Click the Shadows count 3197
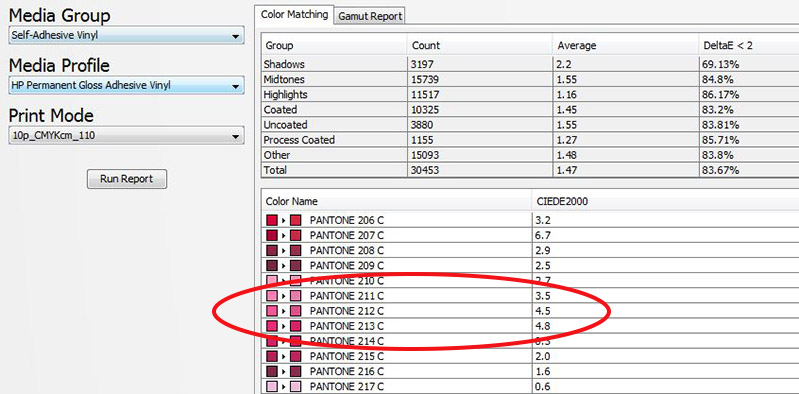This screenshot has height=394, width=799. [x=422, y=64]
